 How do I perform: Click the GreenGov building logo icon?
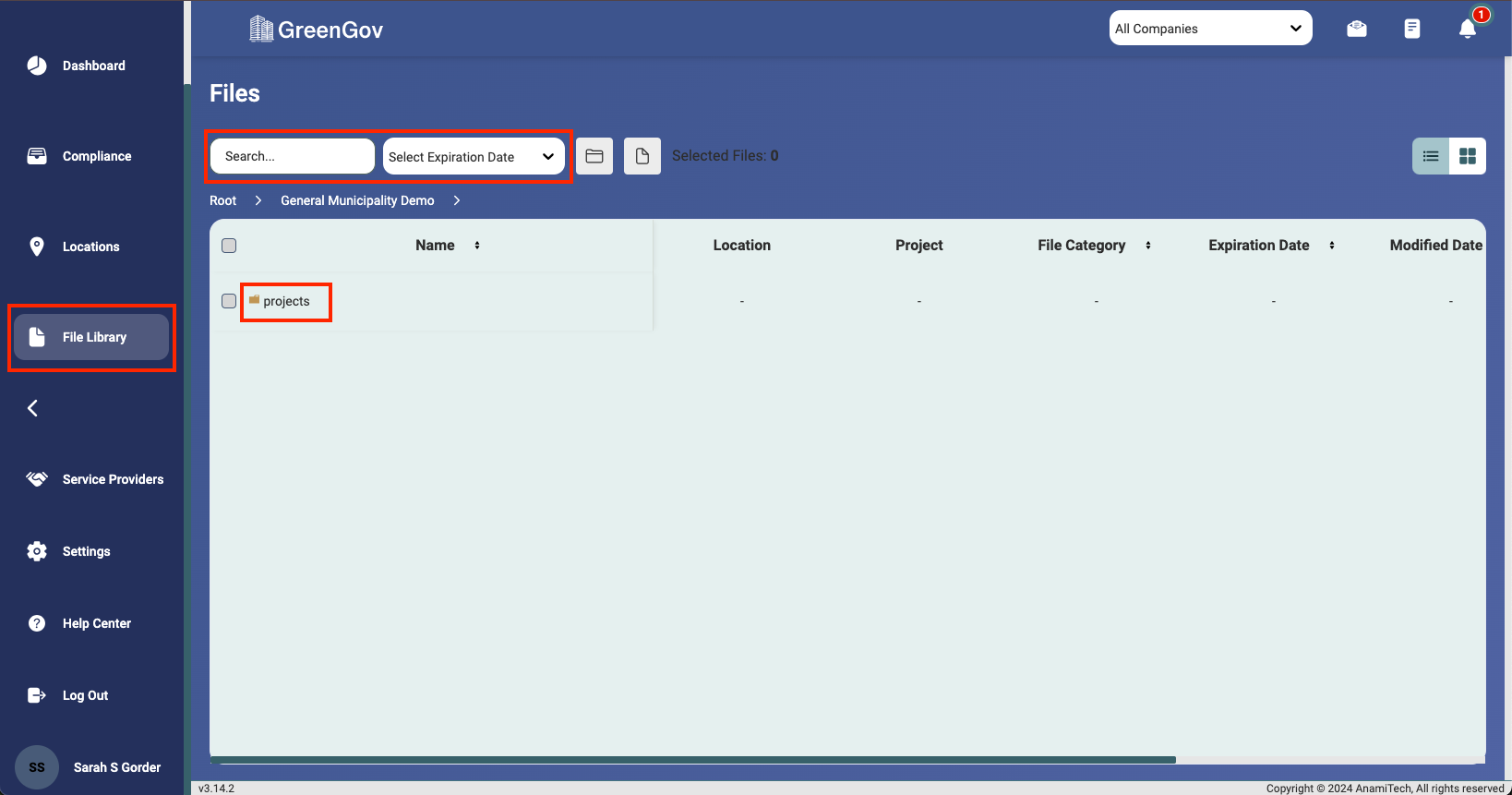261,30
